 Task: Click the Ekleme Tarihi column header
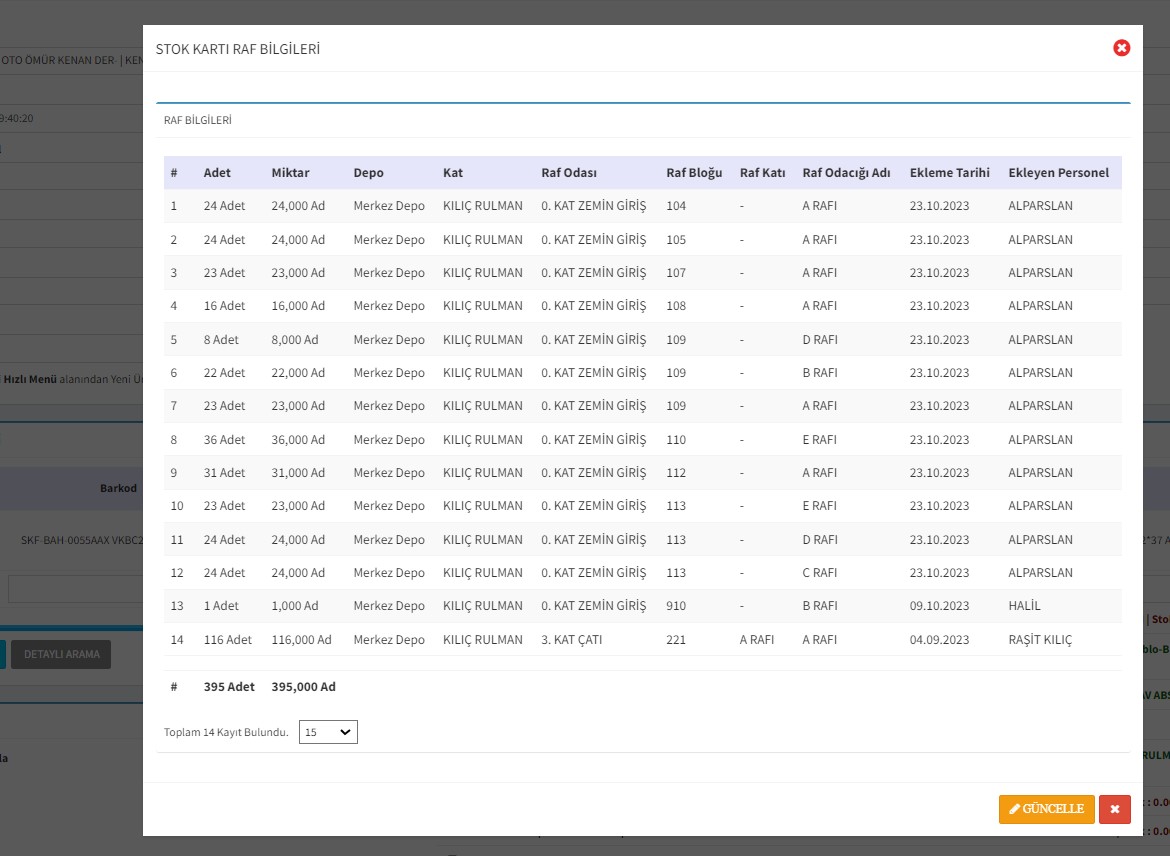[949, 173]
